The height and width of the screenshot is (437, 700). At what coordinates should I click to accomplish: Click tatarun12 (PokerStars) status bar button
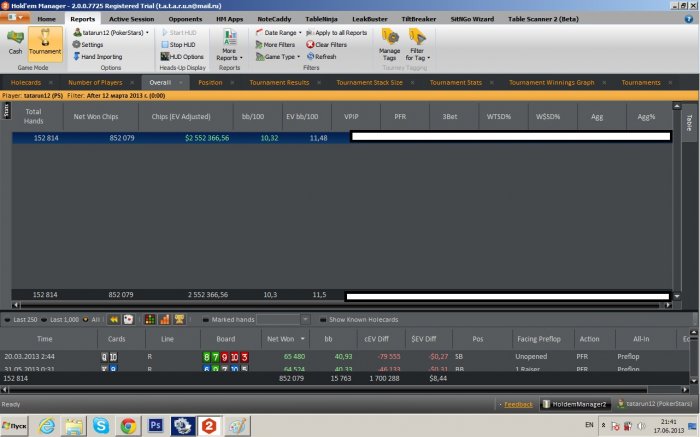[655, 404]
